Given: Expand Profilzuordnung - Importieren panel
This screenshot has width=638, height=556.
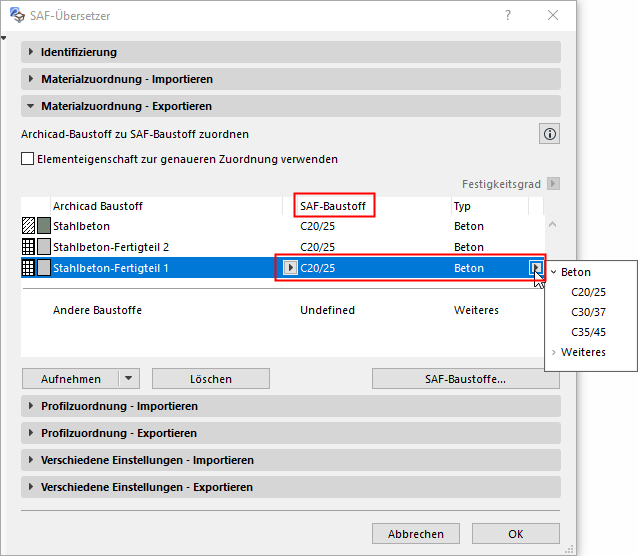Looking at the screenshot, I should pos(291,406).
